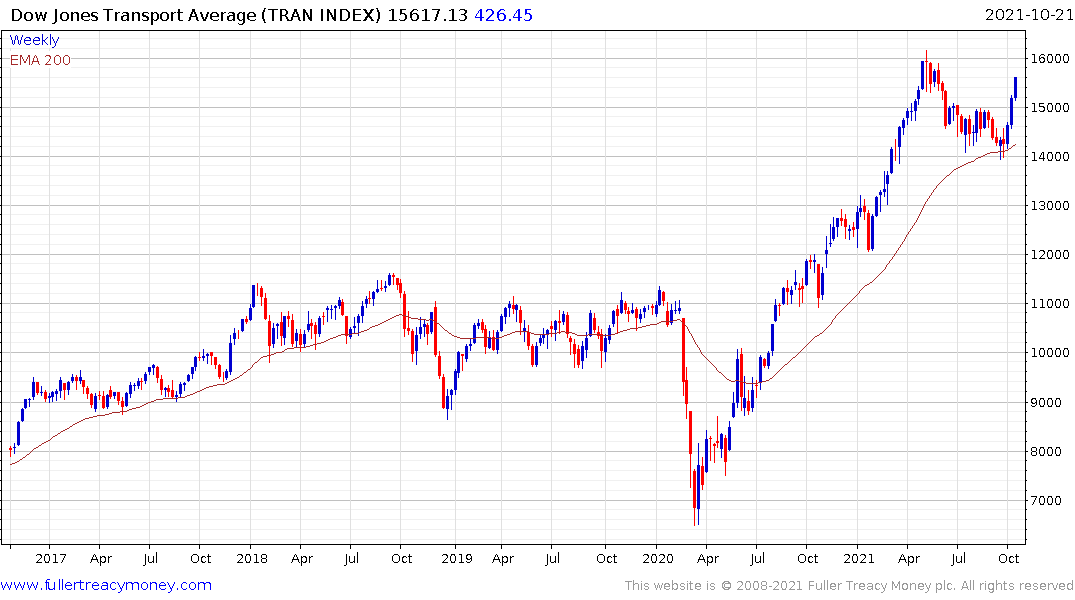Click the 2020 x-axis label
Screen dimensions: 1075x600
click(658, 559)
